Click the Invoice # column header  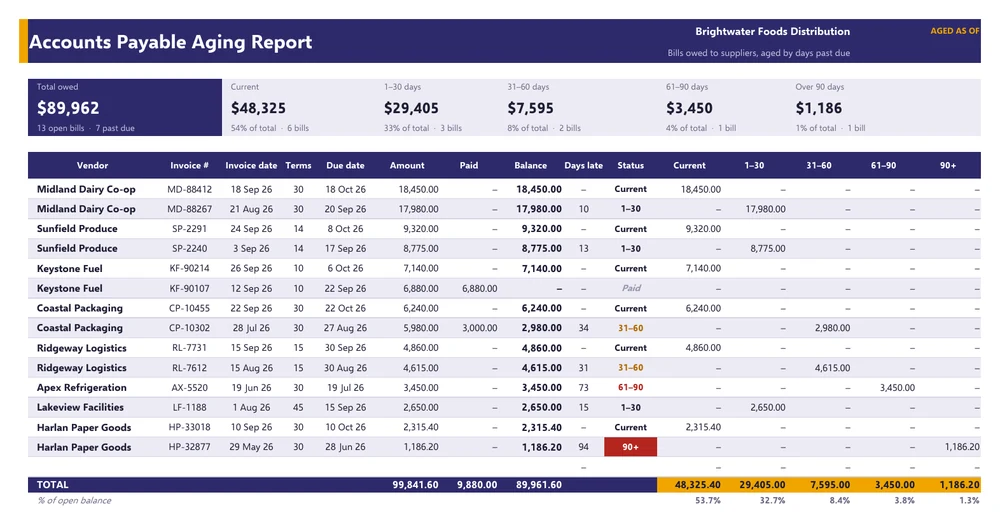click(189, 165)
